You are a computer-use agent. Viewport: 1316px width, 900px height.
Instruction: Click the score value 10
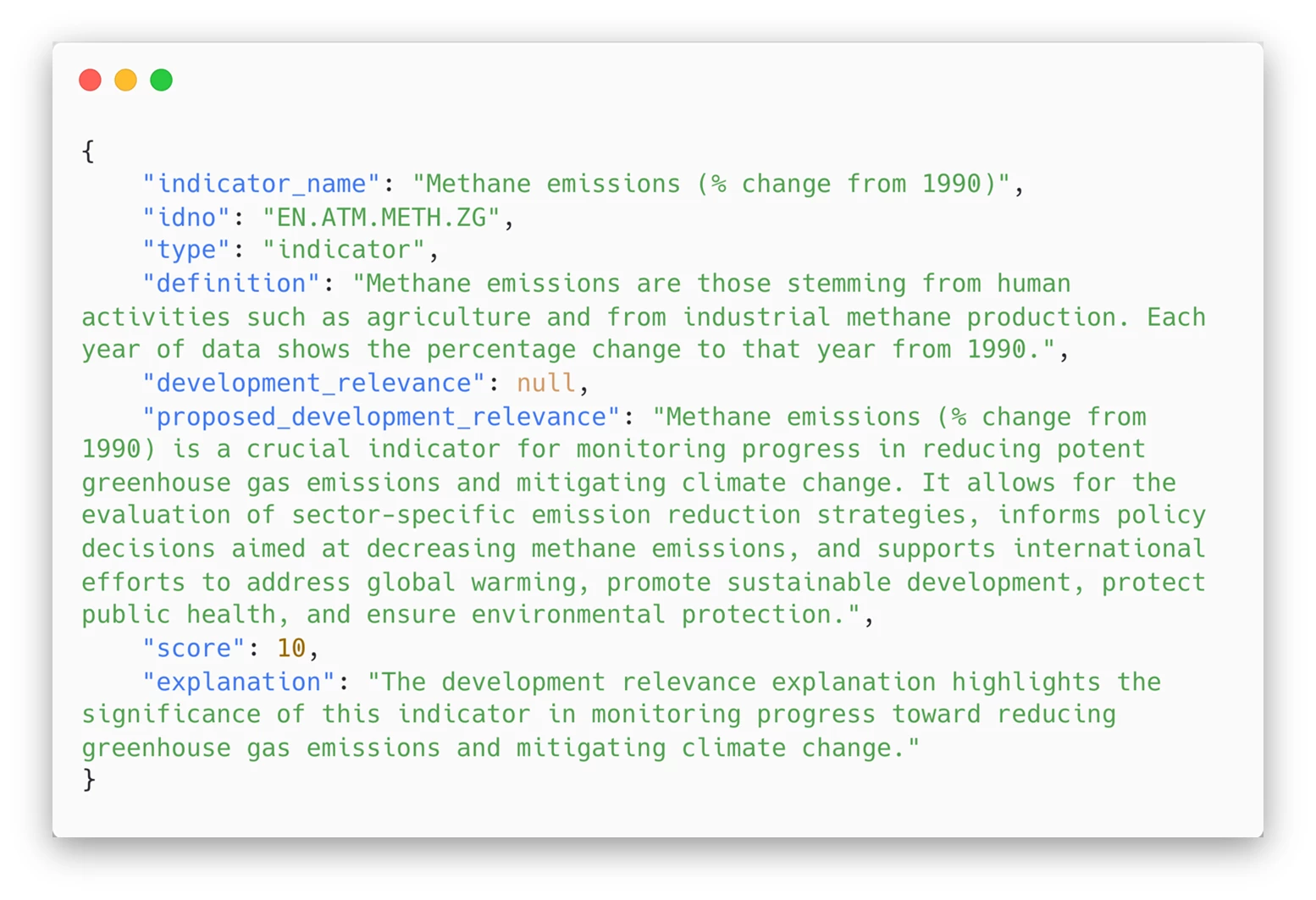point(290,648)
